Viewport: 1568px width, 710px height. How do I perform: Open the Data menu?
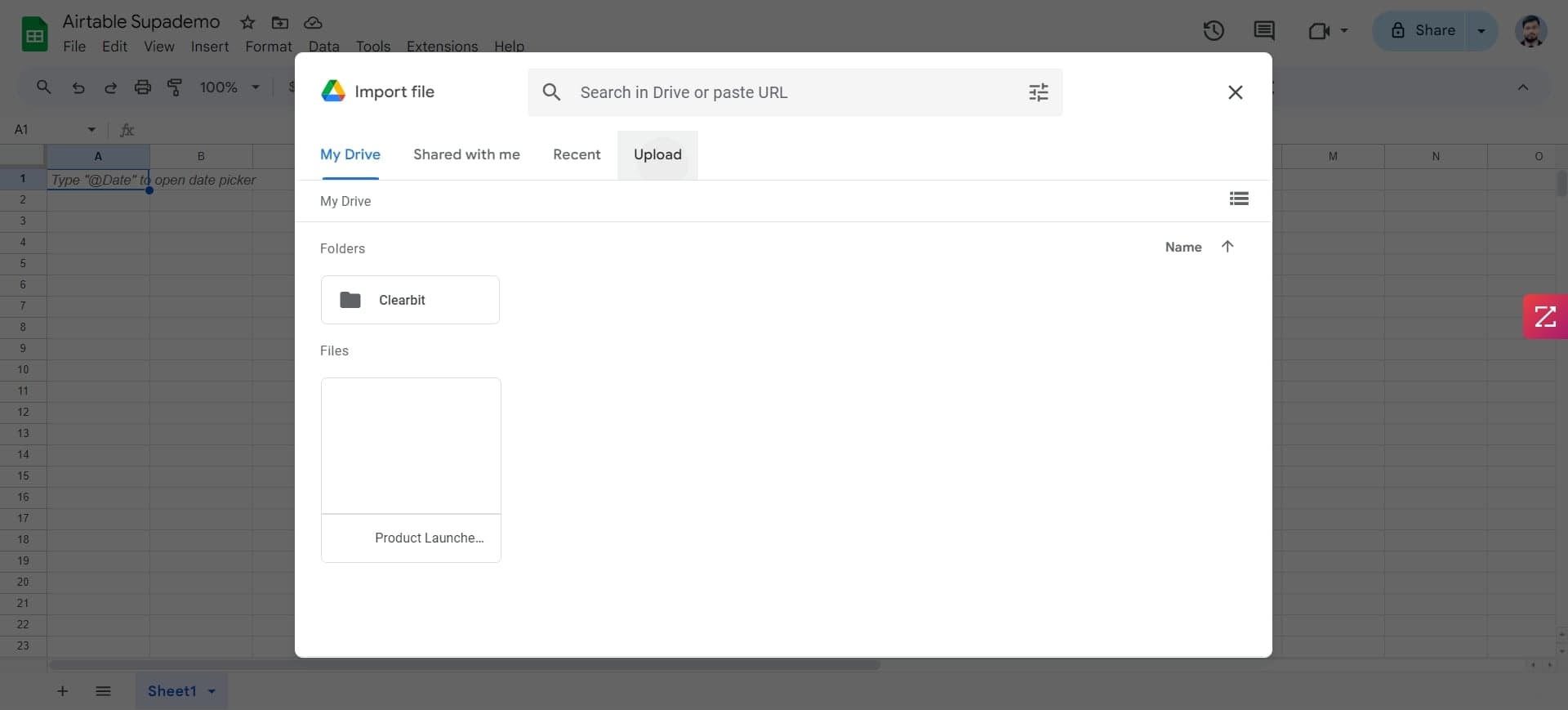coord(324,47)
